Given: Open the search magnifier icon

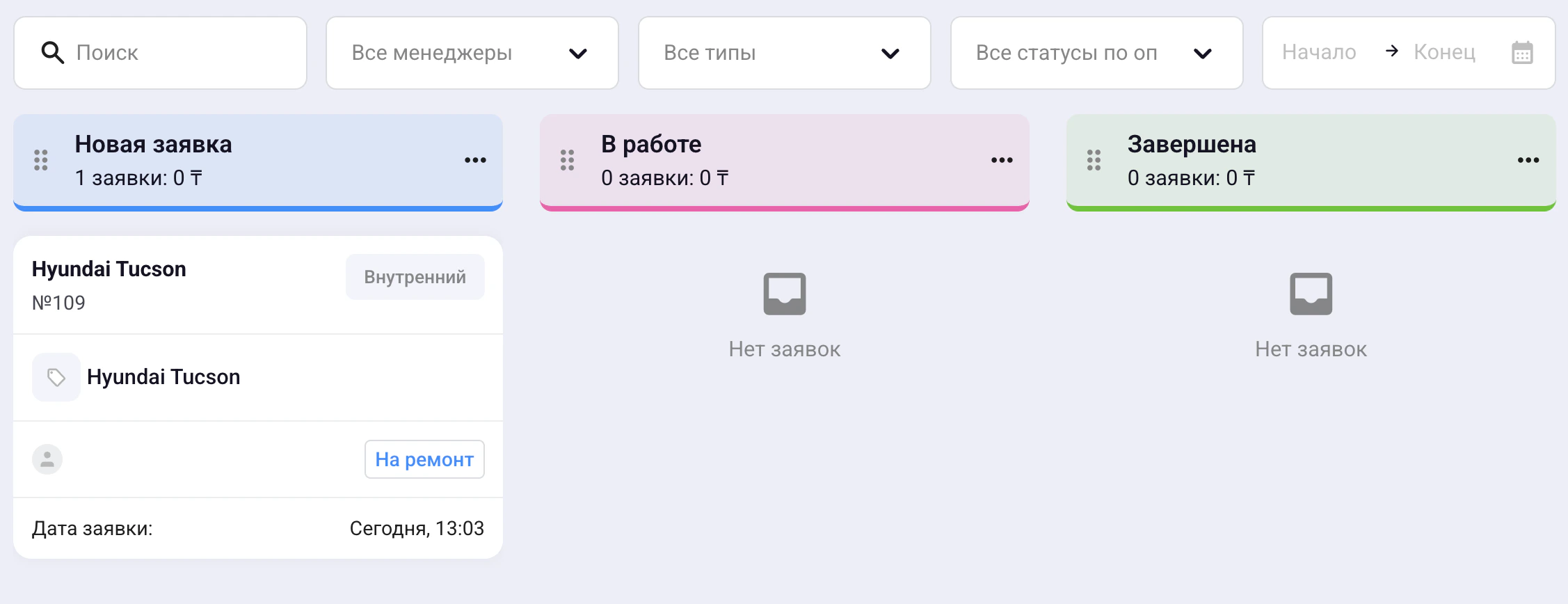Looking at the screenshot, I should point(54,52).
